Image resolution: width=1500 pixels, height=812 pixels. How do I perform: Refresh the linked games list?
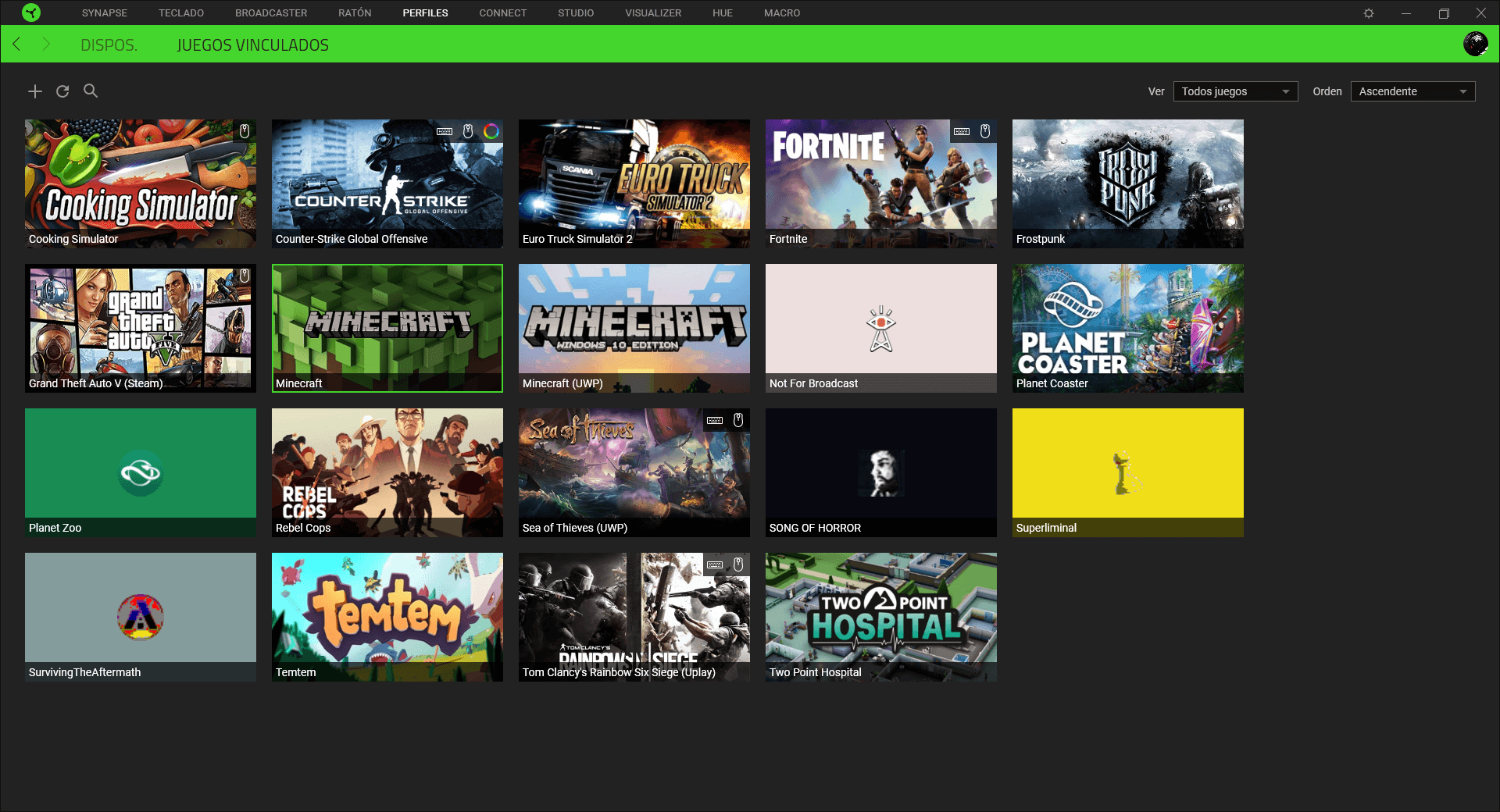[62, 91]
